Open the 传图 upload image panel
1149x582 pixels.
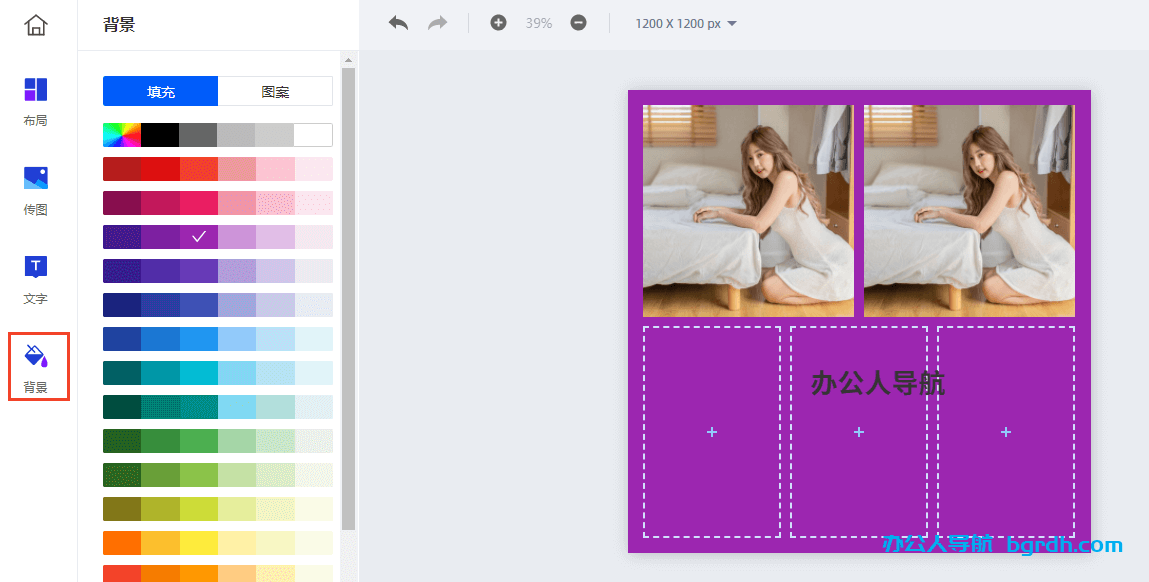tap(36, 190)
